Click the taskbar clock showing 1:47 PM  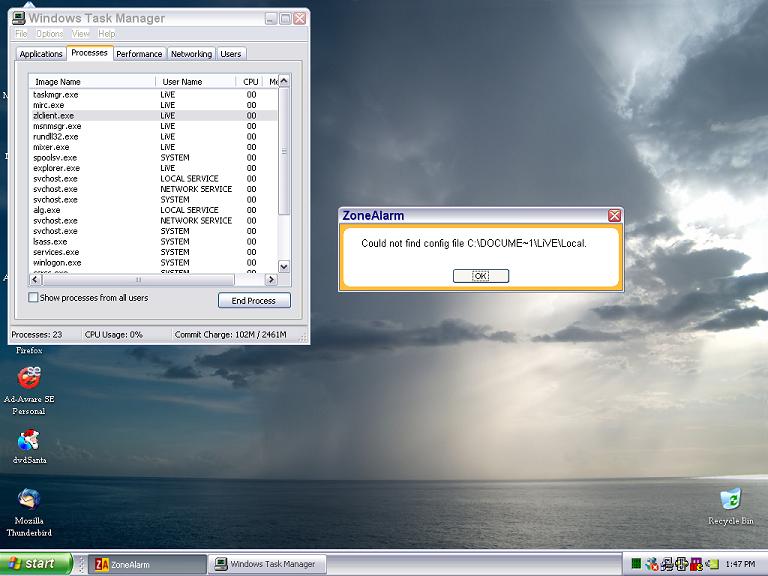coord(740,564)
